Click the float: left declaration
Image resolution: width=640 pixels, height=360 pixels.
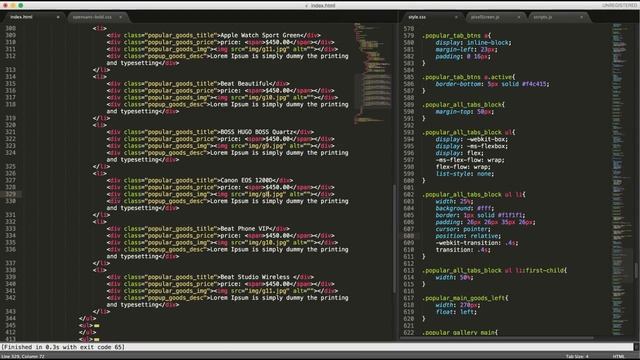(456, 312)
